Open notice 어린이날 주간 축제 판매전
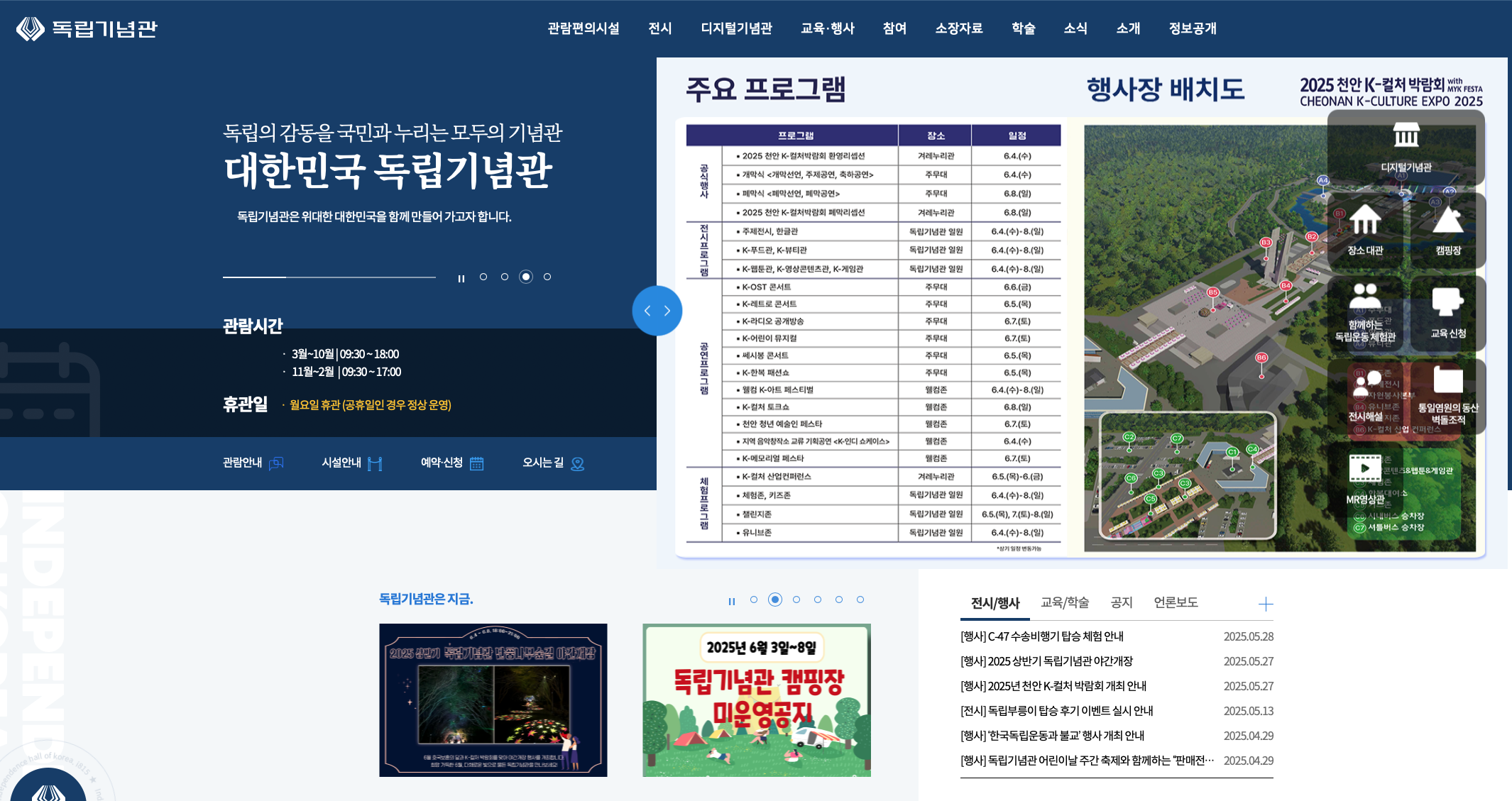The height and width of the screenshot is (801, 1512). point(1088,761)
